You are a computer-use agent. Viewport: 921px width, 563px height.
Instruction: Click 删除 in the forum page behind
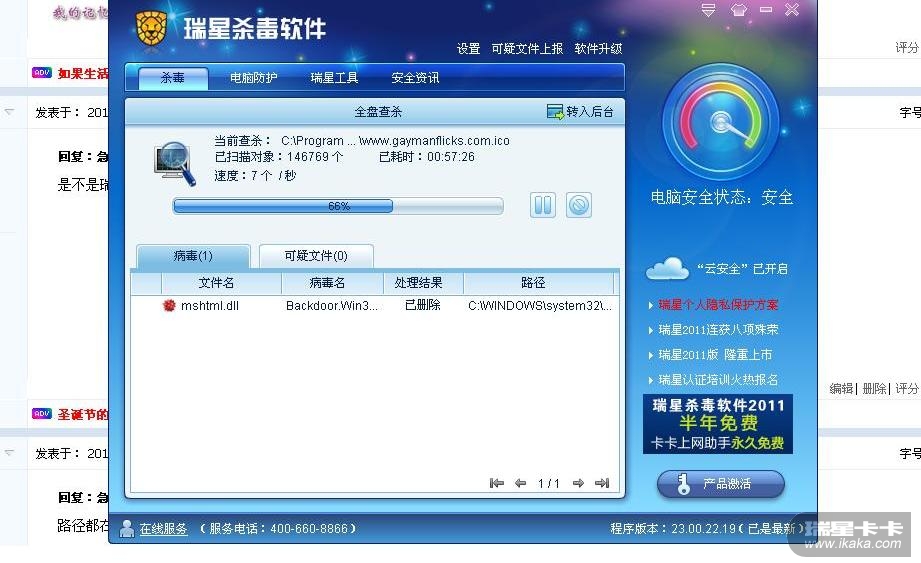pos(874,389)
